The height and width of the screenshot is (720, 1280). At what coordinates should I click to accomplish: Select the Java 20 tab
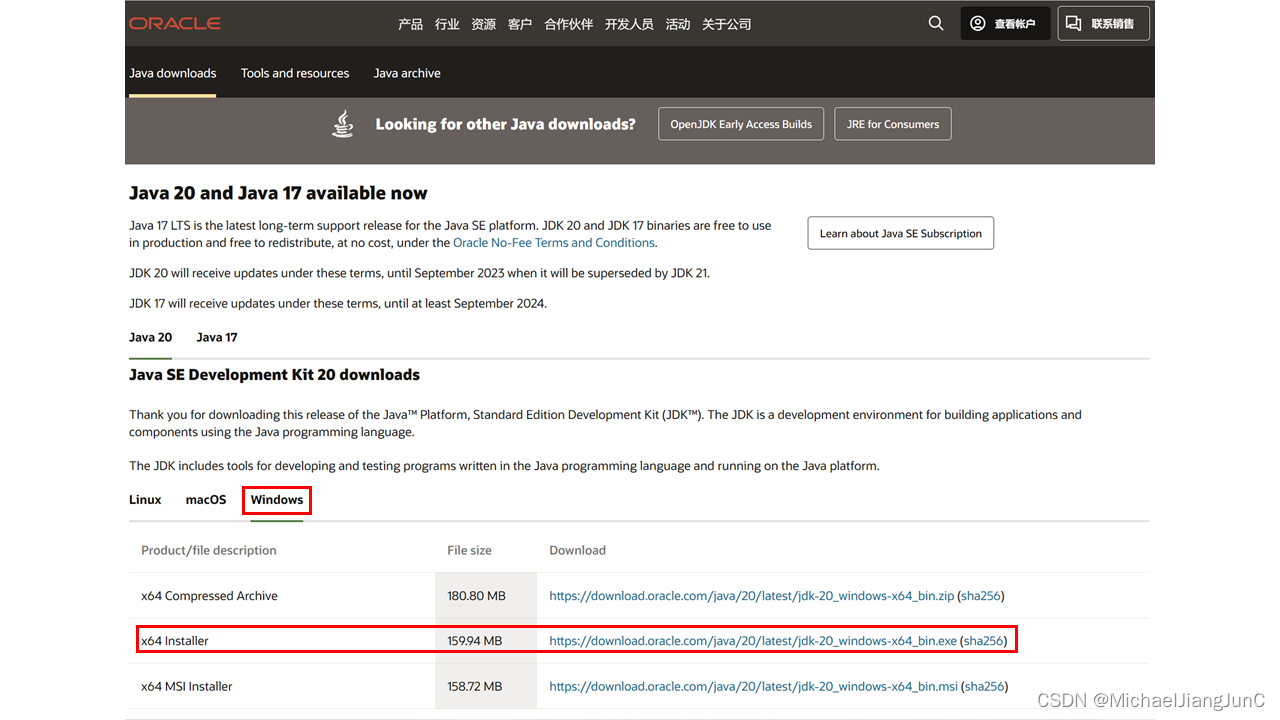151,337
